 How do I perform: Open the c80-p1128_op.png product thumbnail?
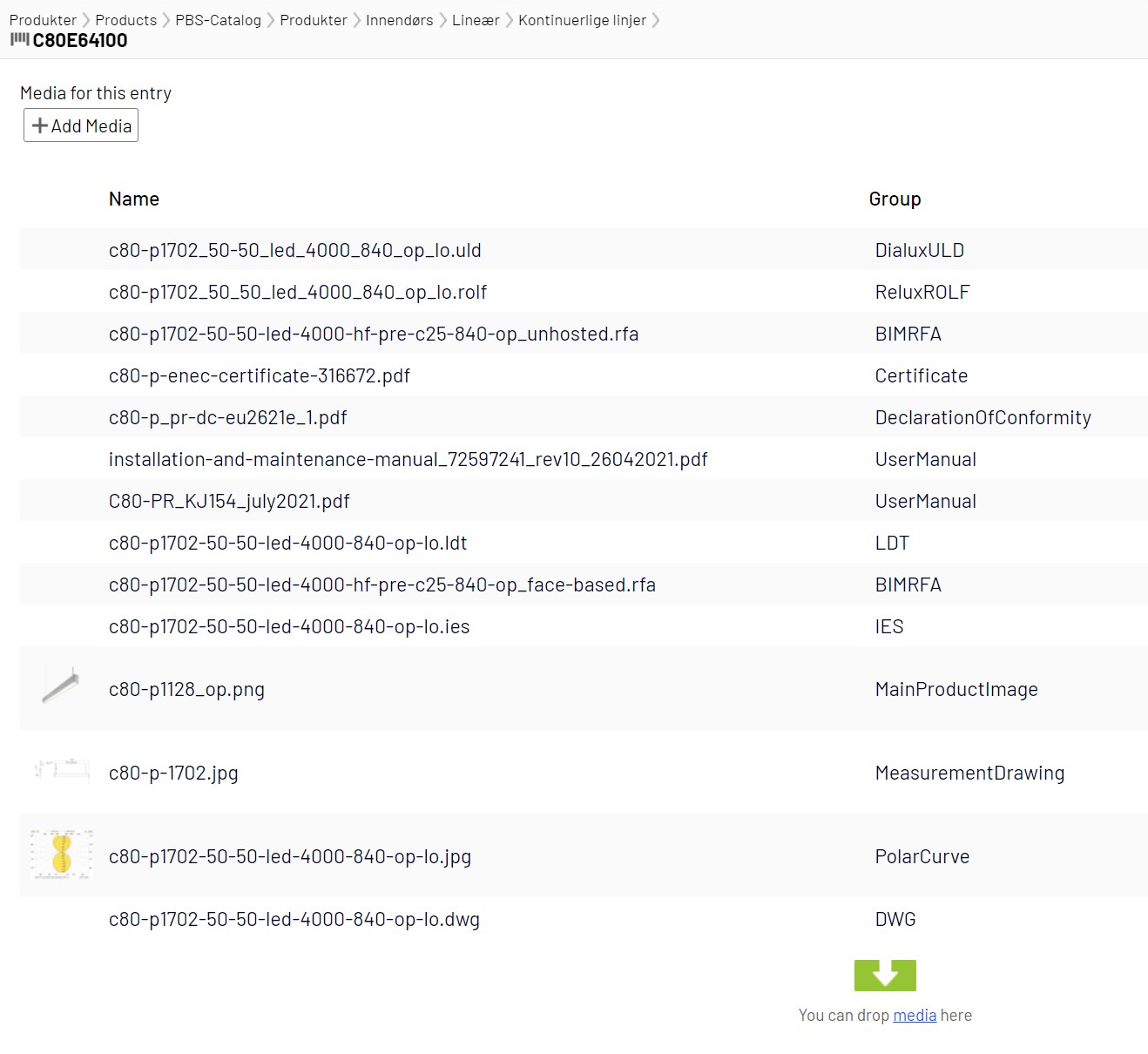tap(60, 687)
